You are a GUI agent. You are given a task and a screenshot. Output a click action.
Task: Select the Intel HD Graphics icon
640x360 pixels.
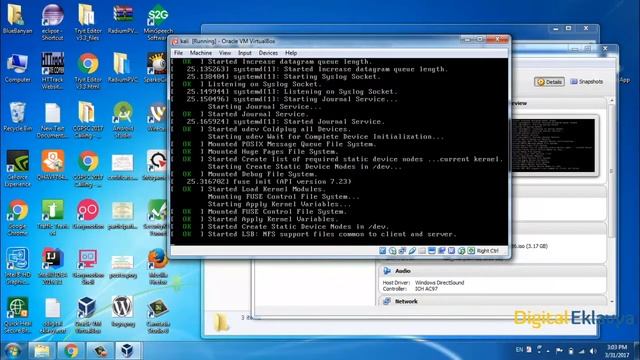click(x=18, y=266)
